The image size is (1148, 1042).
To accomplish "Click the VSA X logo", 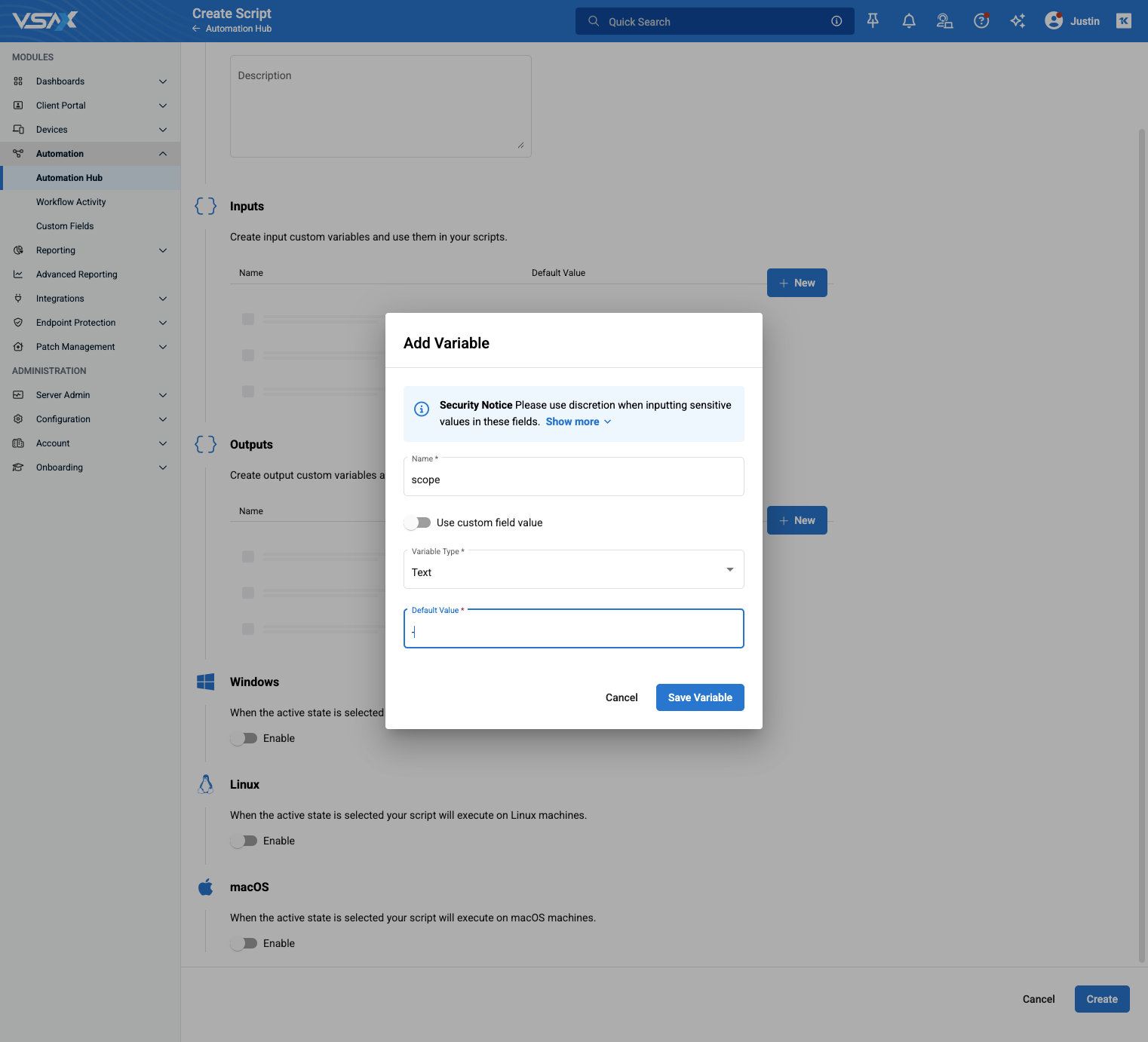I will [x=45, y=20].
